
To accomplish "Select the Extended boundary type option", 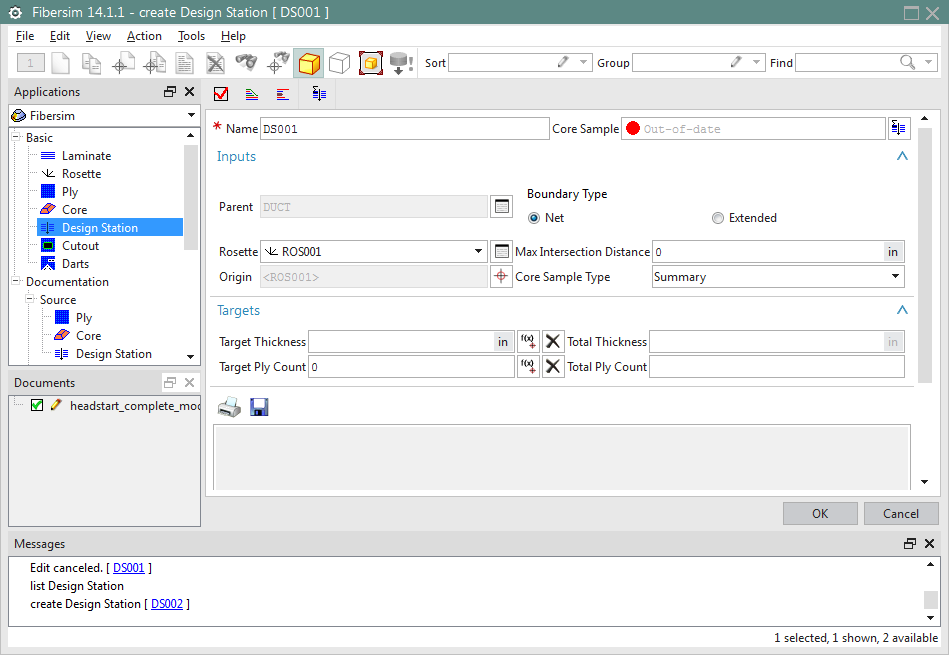I will [718, 218].
